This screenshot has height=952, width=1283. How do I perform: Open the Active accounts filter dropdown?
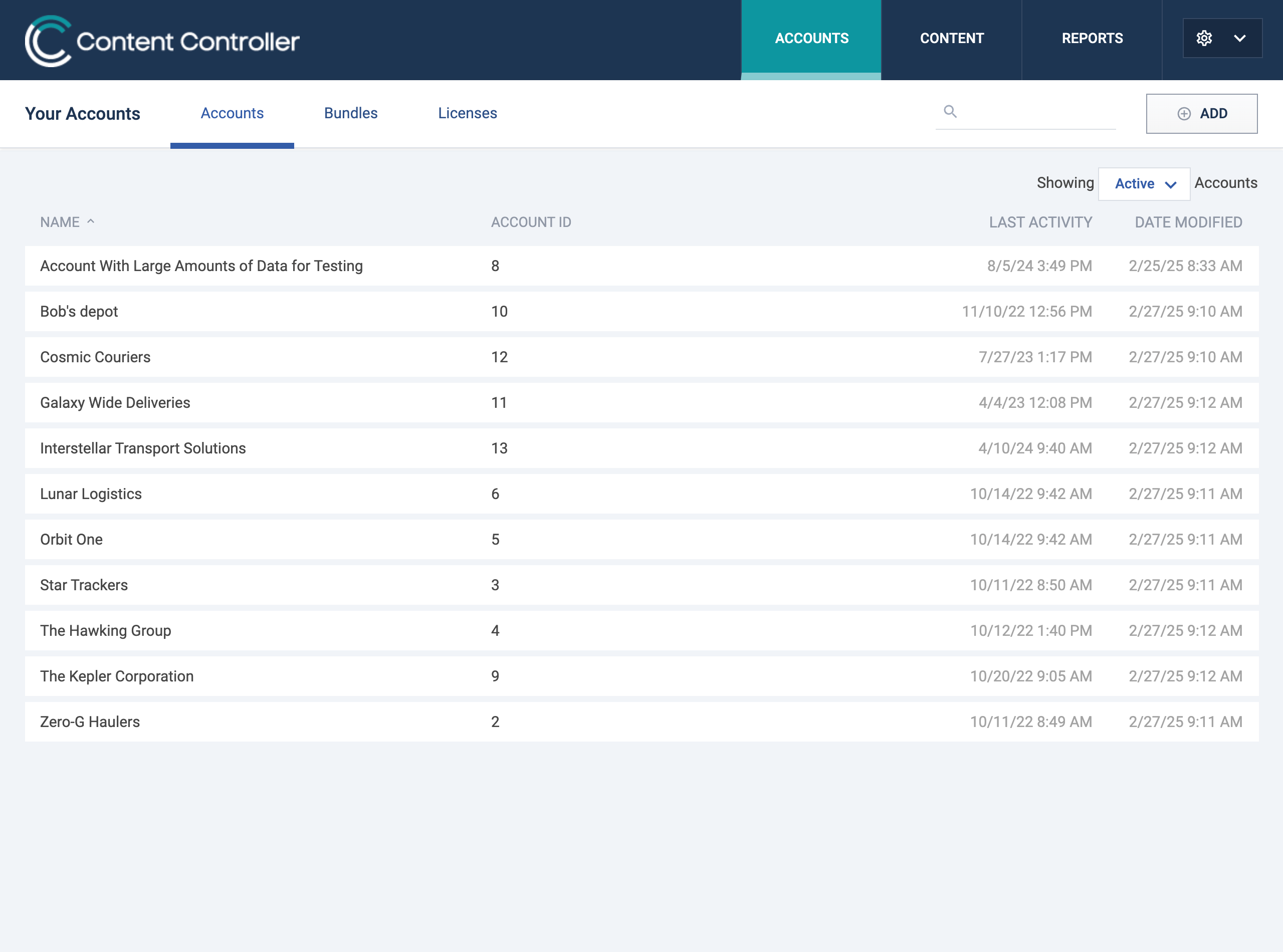point(1144,184)
